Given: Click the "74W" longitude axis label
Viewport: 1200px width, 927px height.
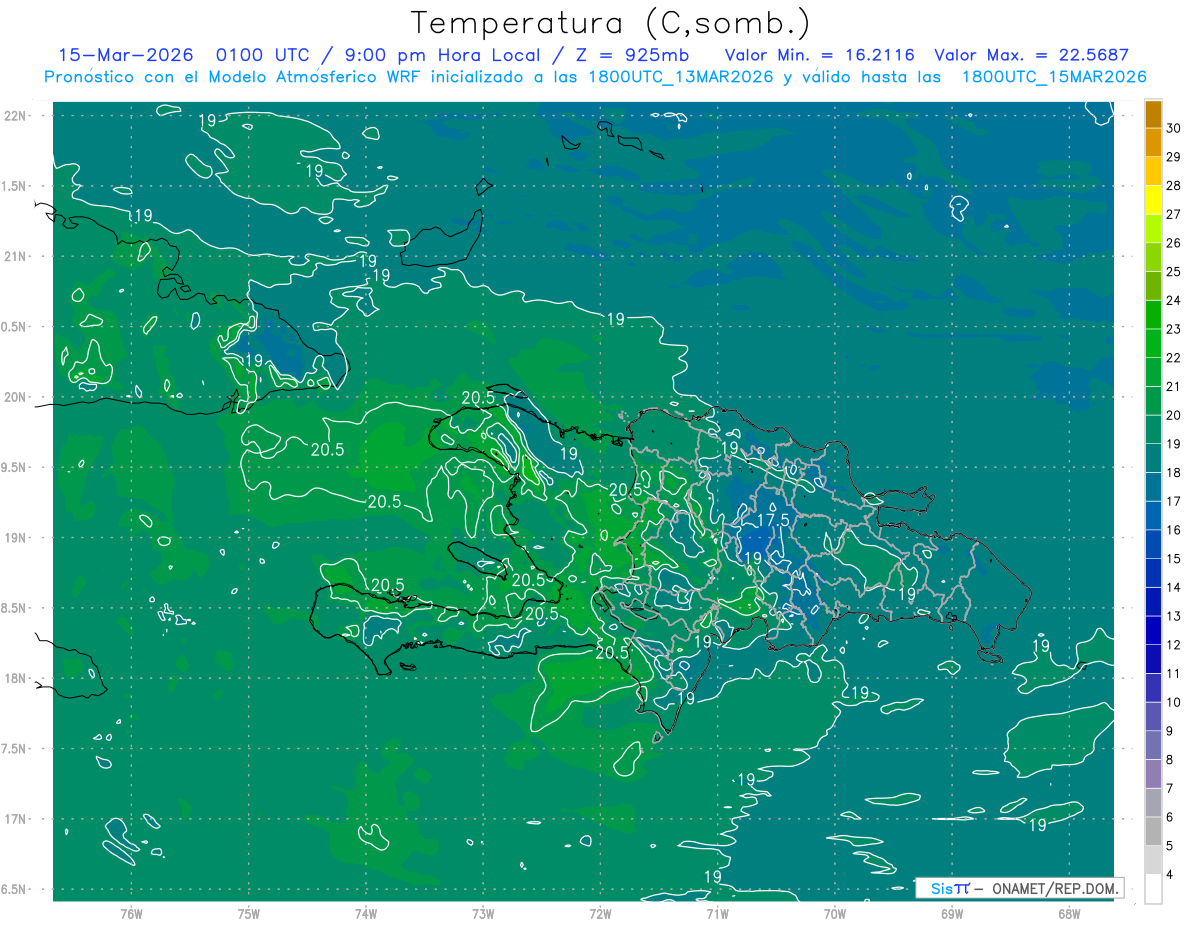Looking at the screenshot, I should coord(366,913).
